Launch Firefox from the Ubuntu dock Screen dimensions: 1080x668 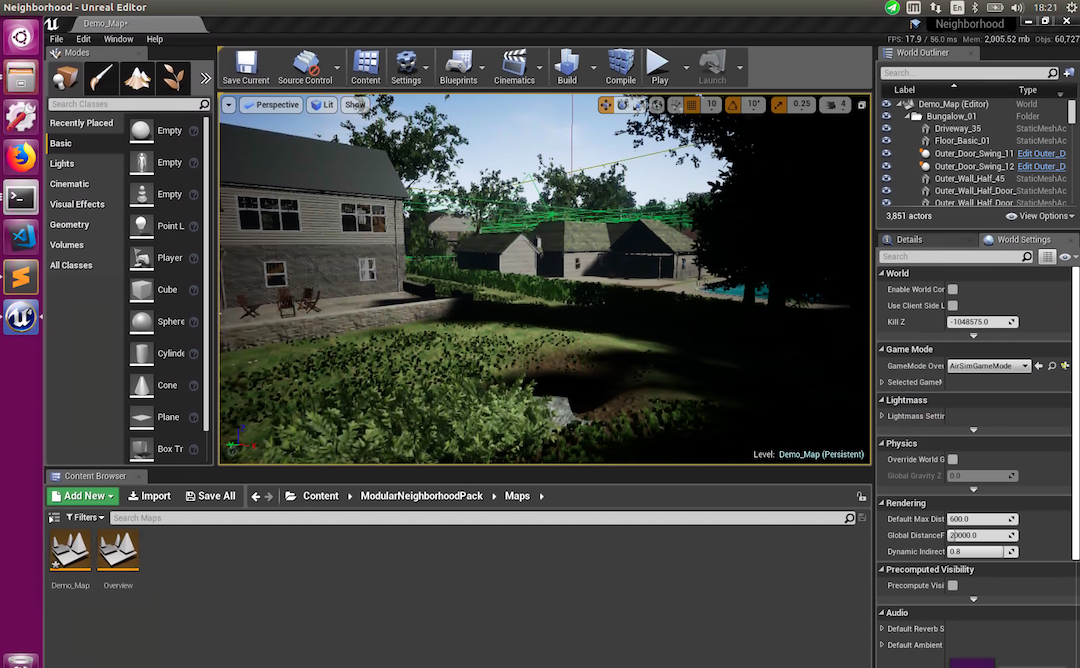click(x=21, y=157)
